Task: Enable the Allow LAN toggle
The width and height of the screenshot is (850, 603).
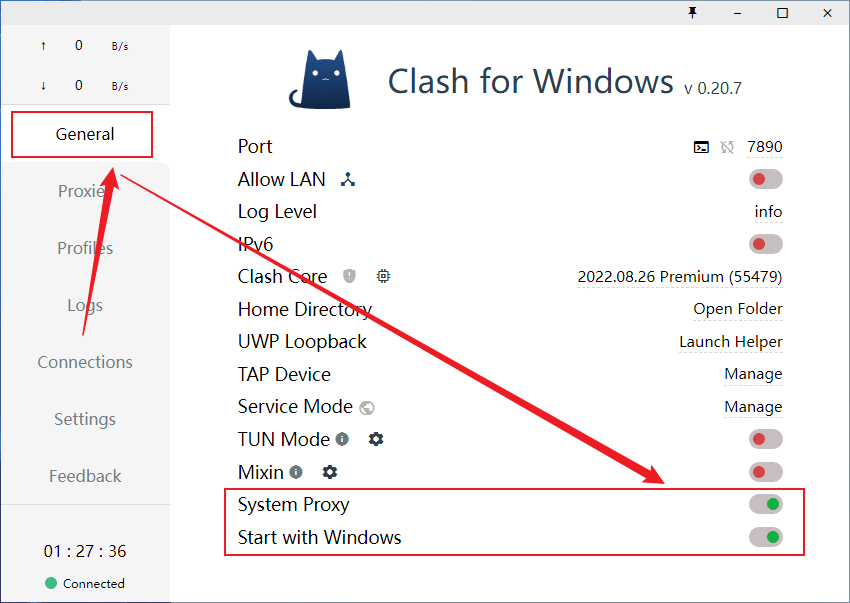Action: (765, 179)
